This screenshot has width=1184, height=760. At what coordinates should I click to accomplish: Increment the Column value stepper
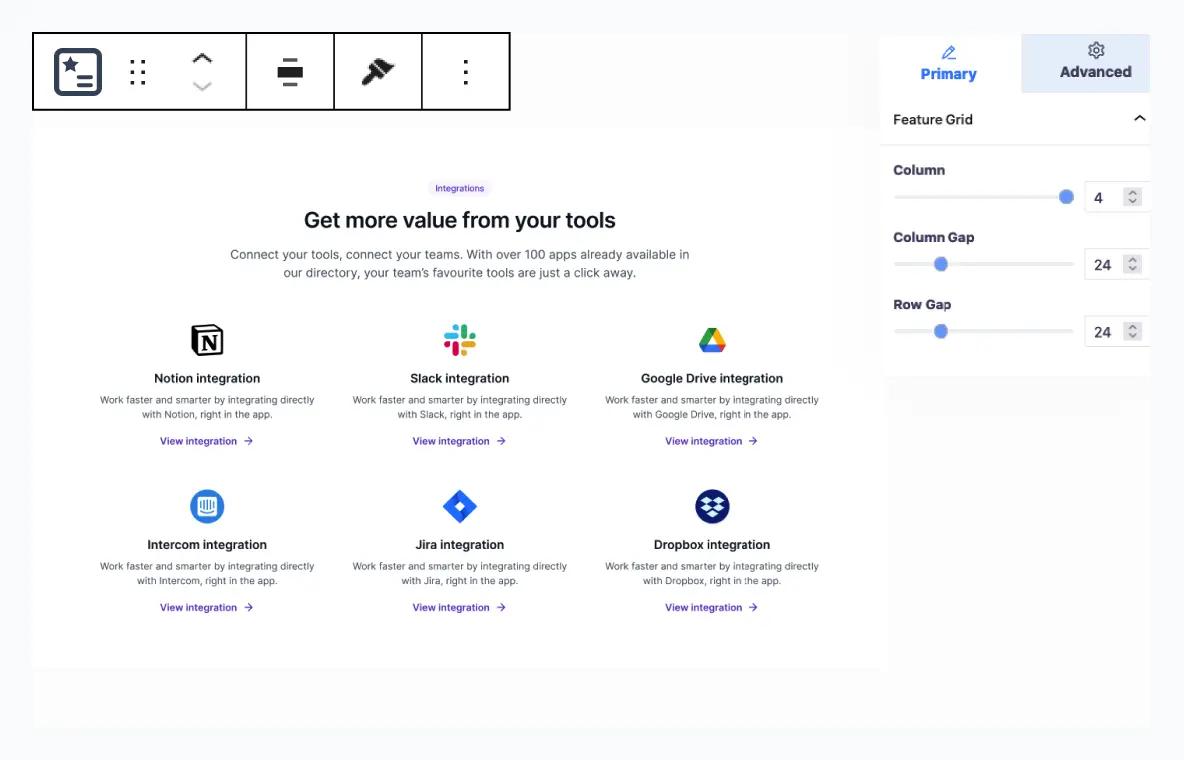point(1131,191)
